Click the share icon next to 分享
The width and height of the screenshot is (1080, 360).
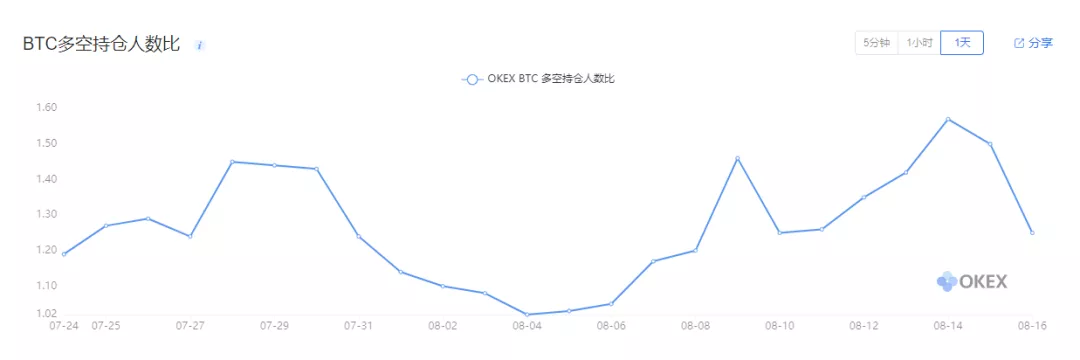click(x=1019, y=43)
